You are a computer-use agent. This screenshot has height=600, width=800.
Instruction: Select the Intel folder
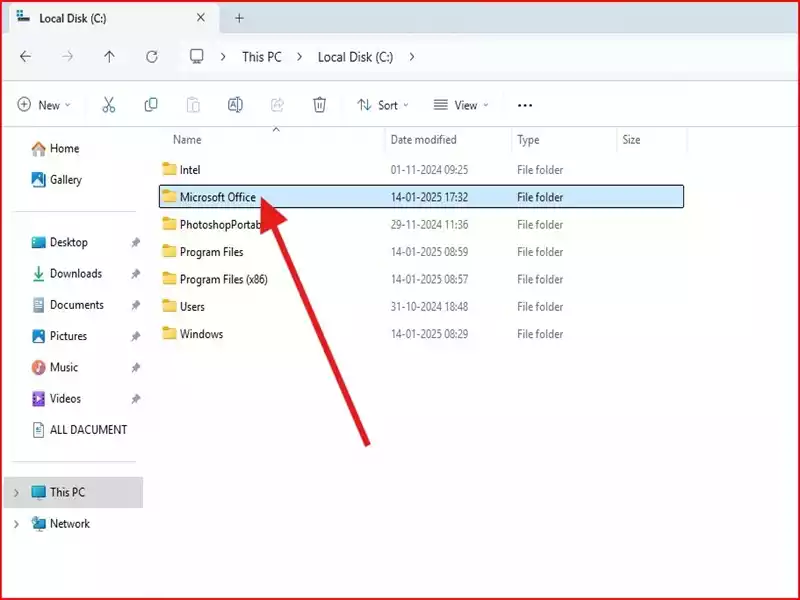421,169
